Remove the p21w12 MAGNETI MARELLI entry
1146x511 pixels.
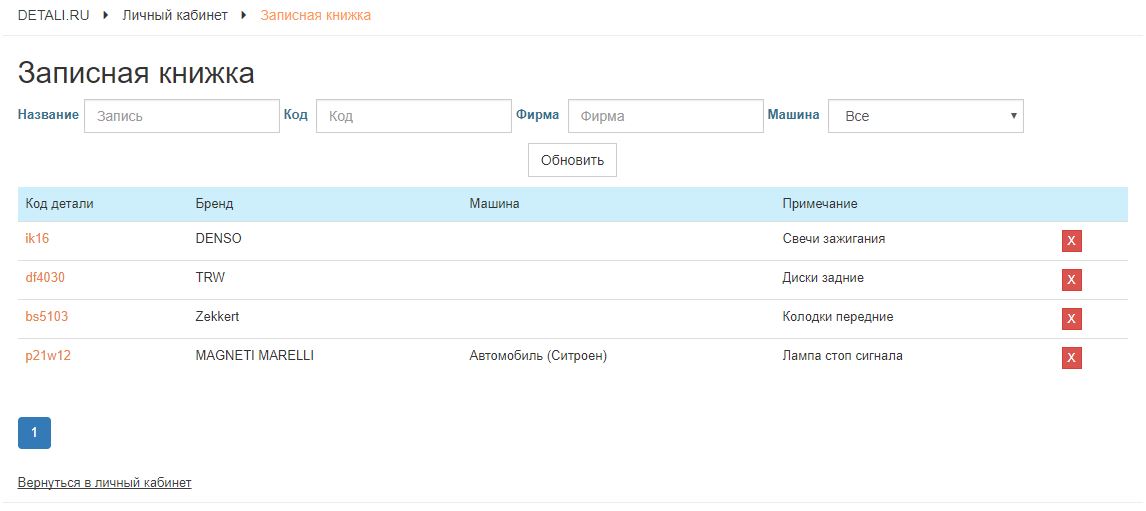(x=1071, y=358)
